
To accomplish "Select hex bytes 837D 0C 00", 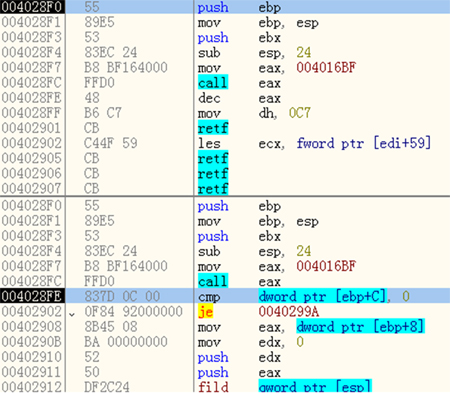I will pyautogui.click(x=122, y=296).
